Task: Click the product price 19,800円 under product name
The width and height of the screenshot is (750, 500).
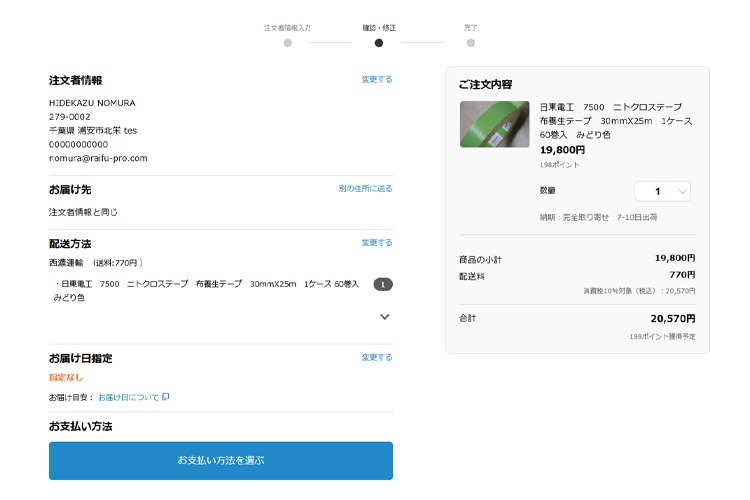Action: coord(562,150)
